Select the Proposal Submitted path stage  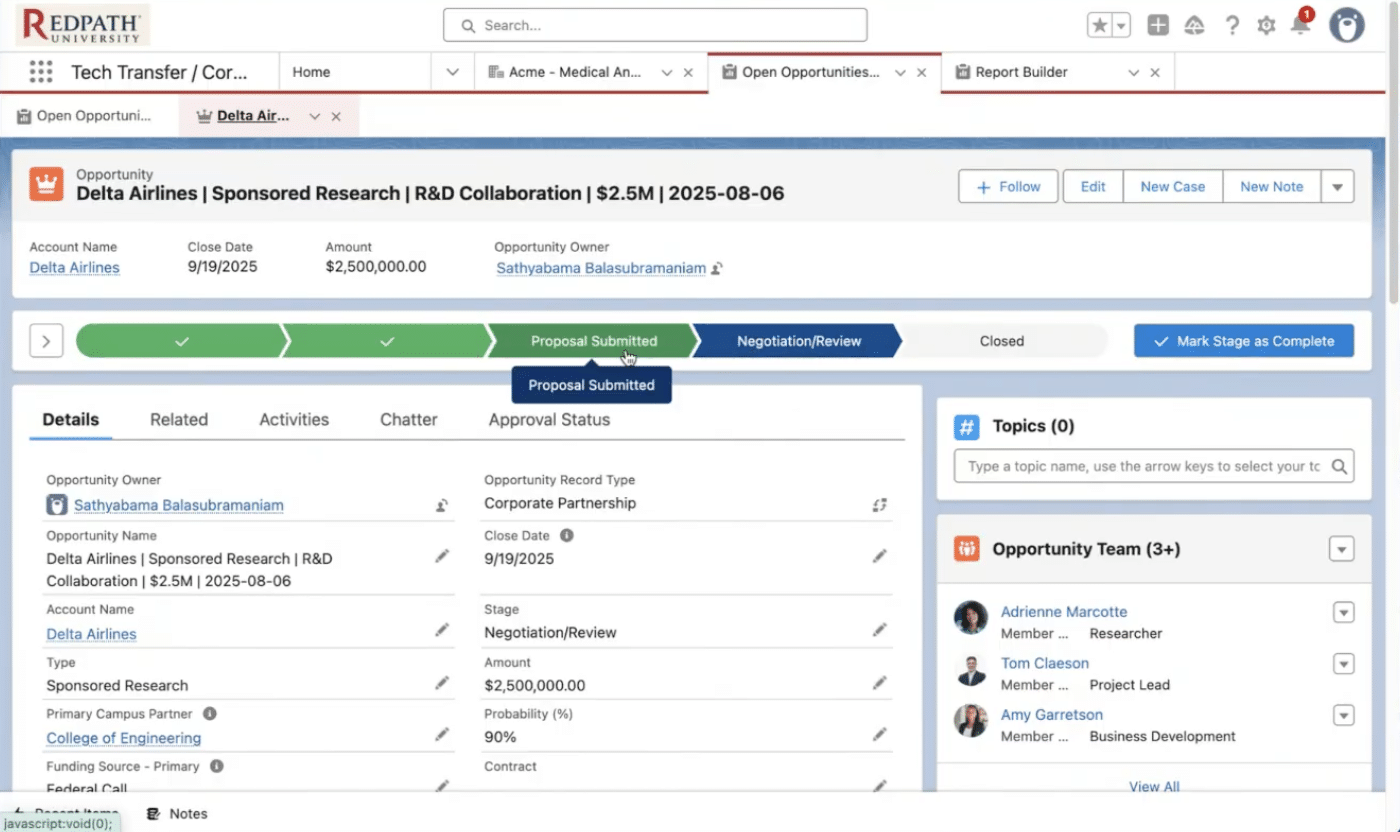pos(594,341)
